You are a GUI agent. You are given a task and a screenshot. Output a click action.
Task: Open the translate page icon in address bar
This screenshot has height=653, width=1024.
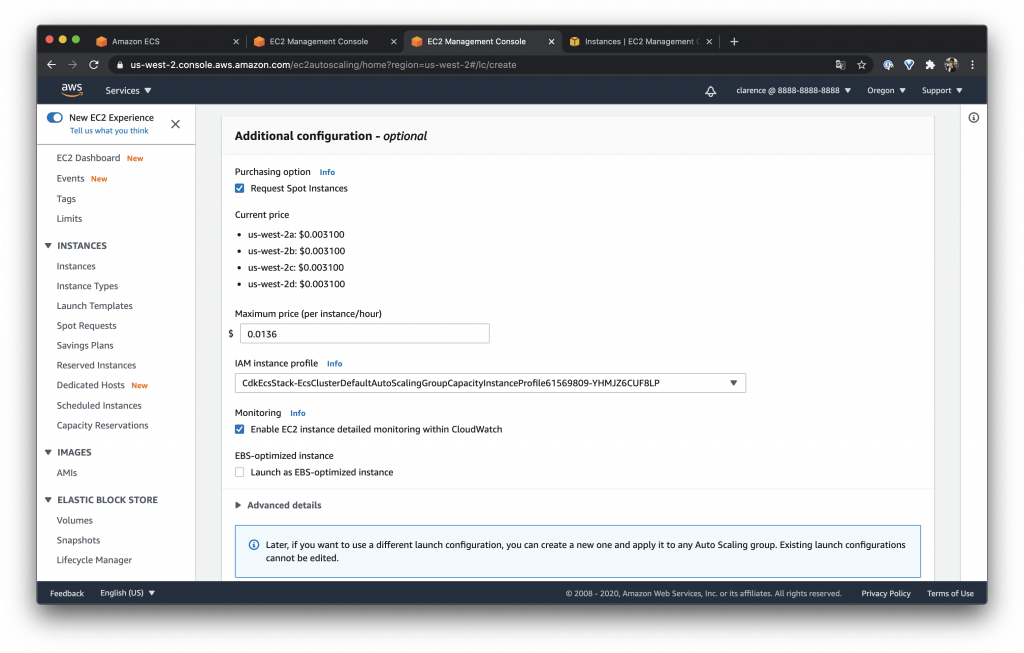(840, 65)
